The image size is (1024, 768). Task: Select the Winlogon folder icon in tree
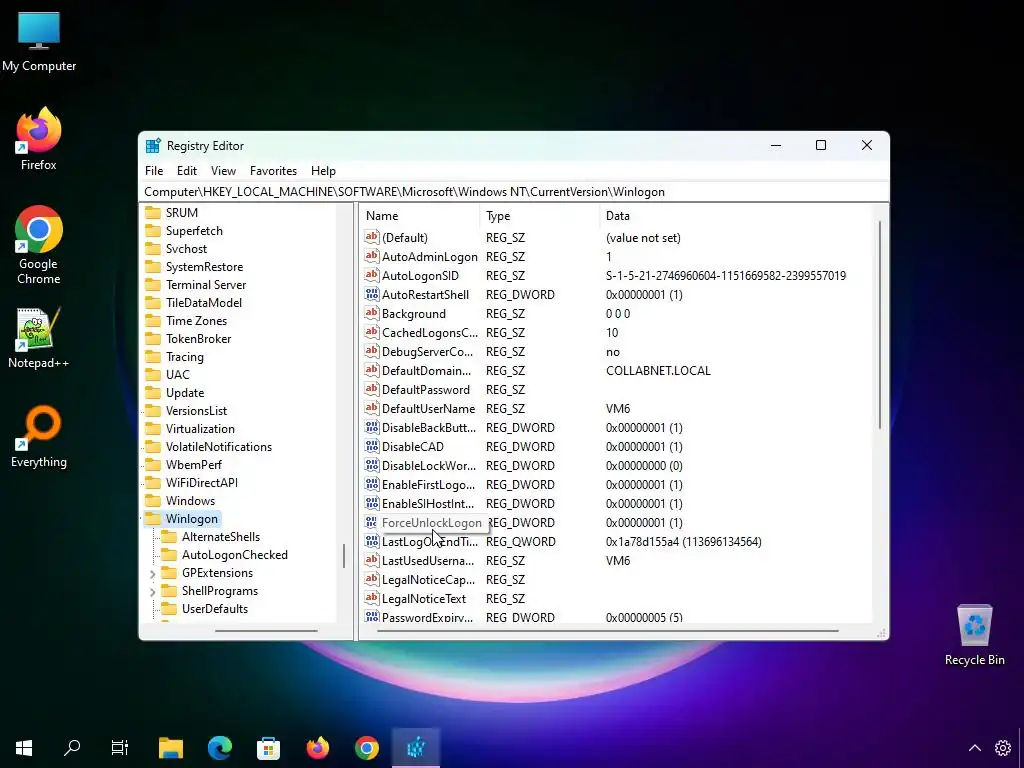(153, 519)
